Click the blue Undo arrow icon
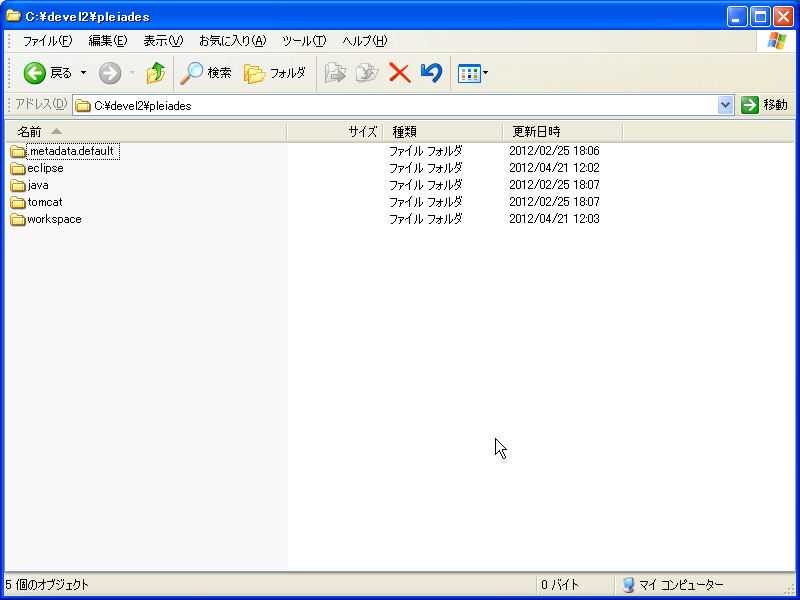The image size is (800, 600). 431,73
